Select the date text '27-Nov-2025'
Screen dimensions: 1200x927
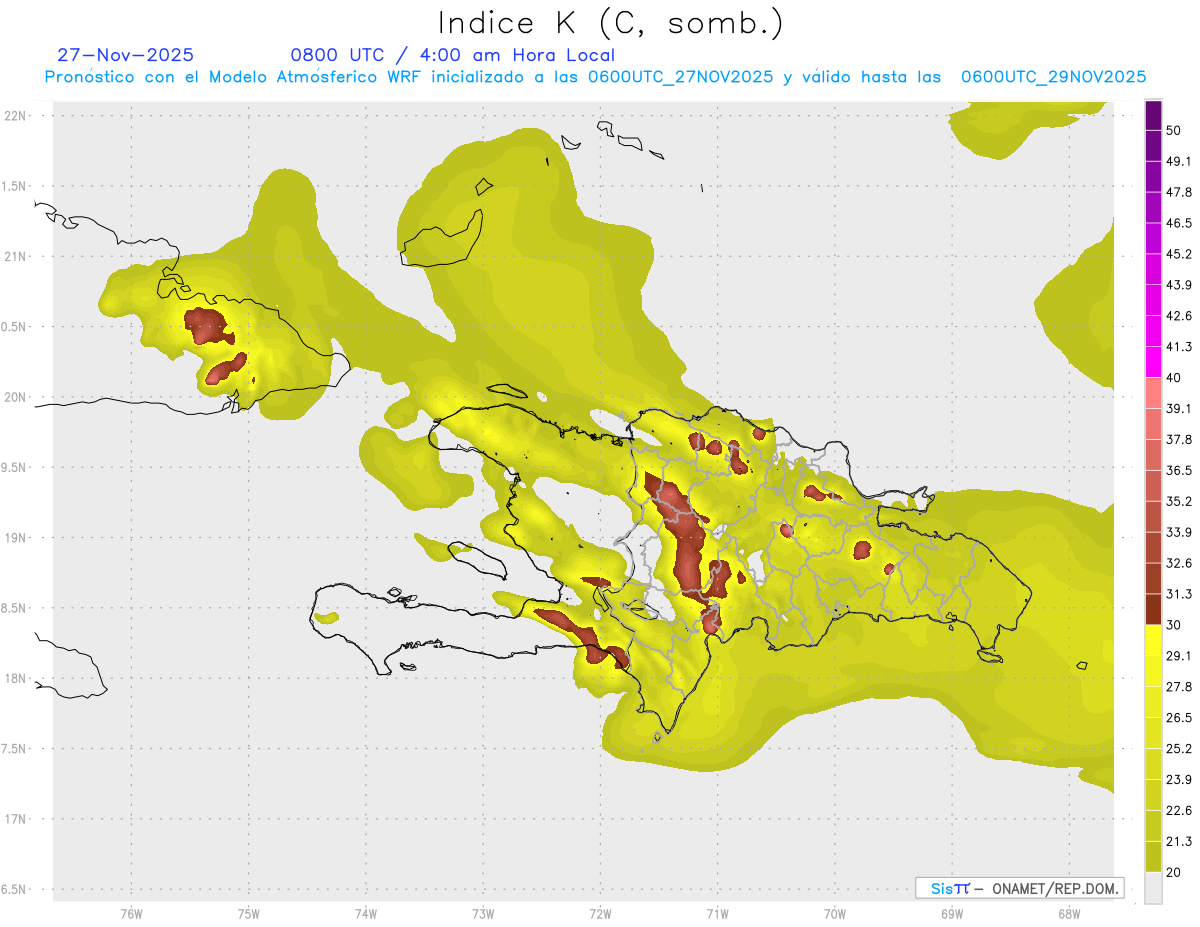point(126,55)
